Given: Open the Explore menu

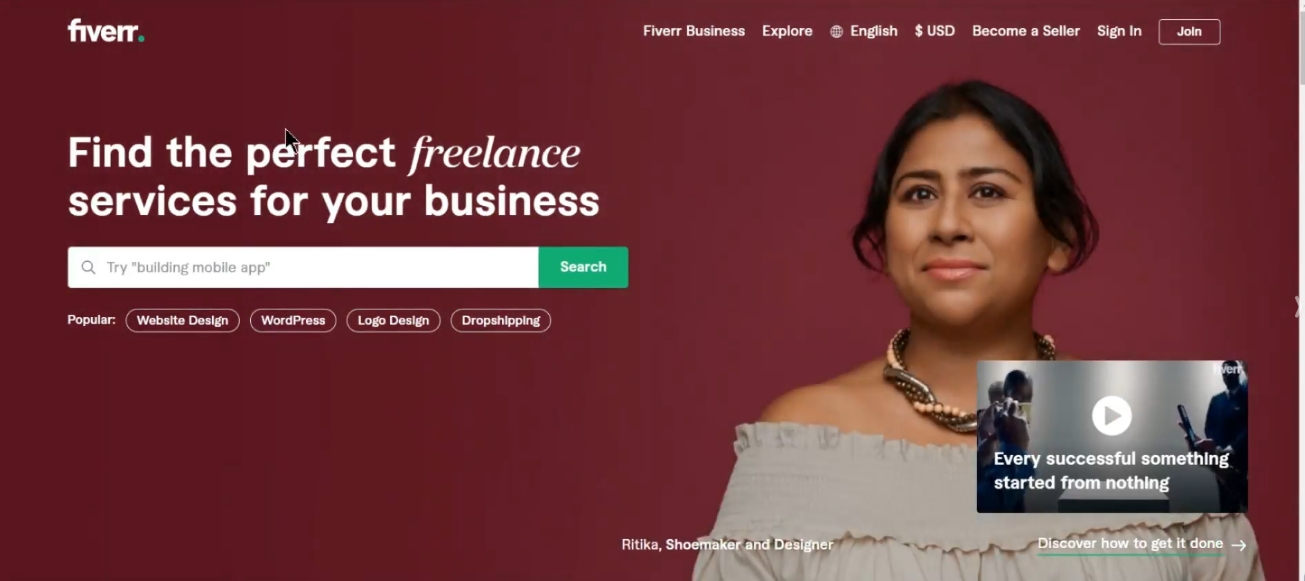Looking at the screenshot, I should (x=787, y=31).
